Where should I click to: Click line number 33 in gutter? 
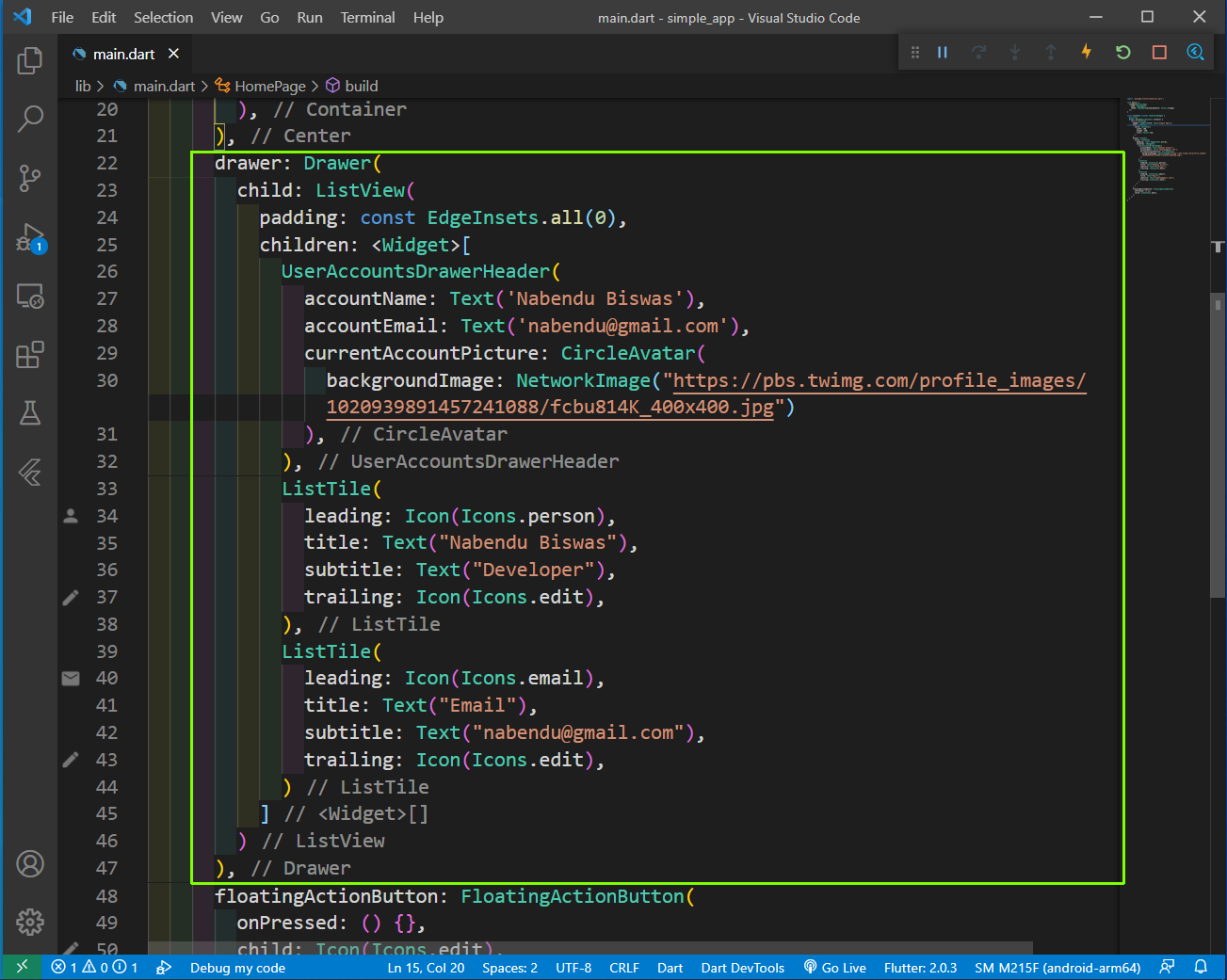coord(106,489)
